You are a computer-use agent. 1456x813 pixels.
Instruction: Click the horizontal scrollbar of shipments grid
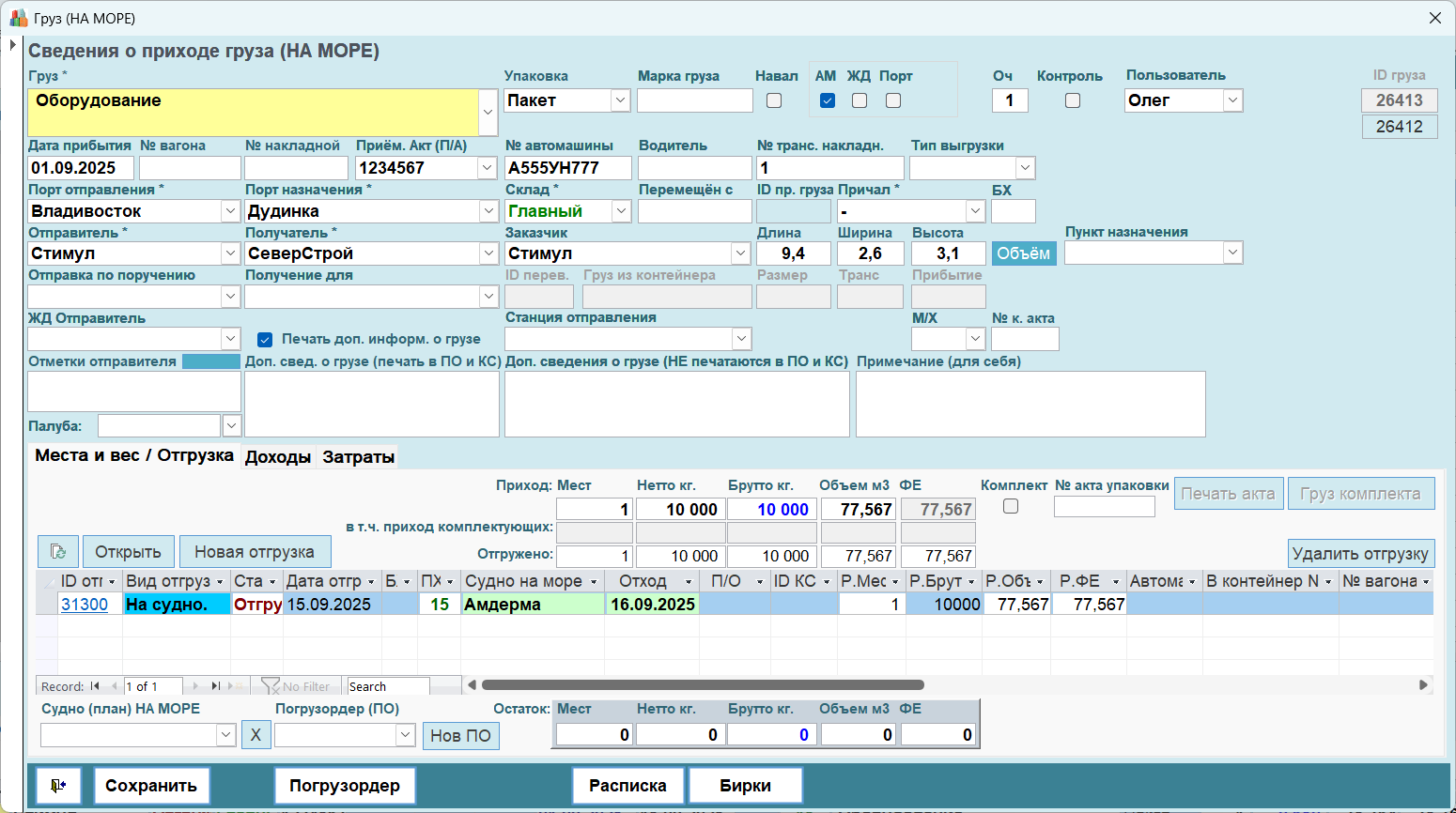point(703,685)
